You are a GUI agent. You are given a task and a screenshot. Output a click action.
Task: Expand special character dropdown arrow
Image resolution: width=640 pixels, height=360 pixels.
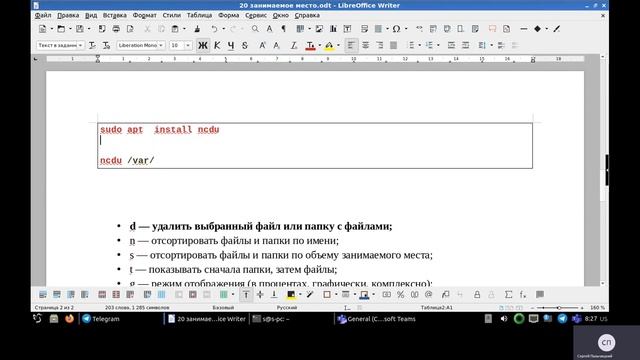click(406, 29)
